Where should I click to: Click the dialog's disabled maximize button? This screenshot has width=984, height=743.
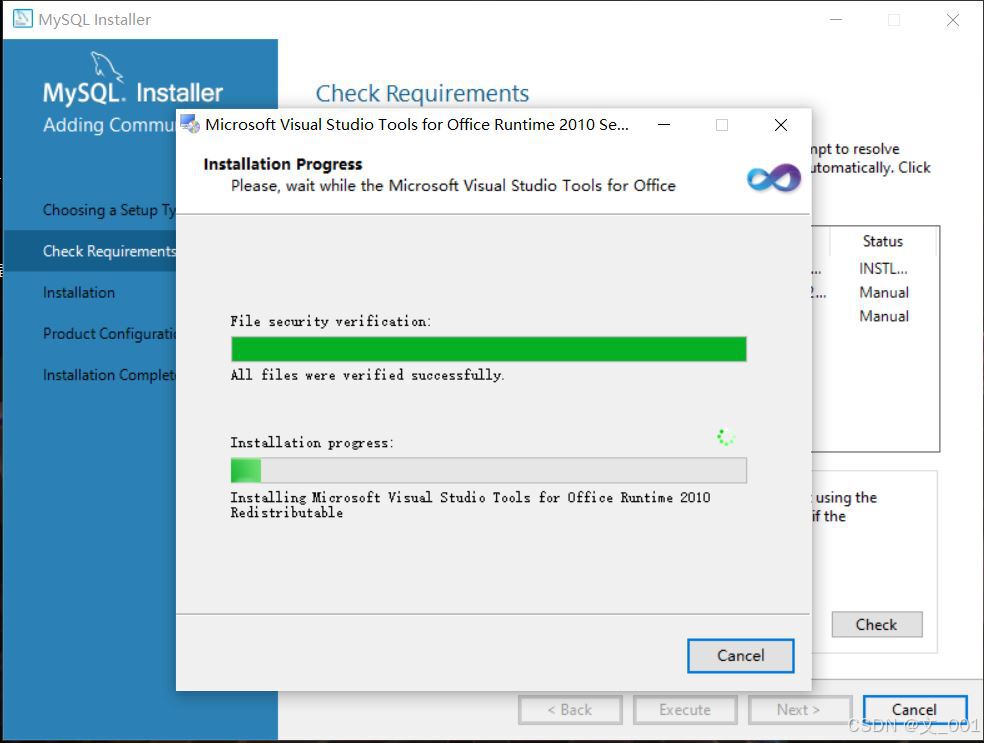(722, 125)
